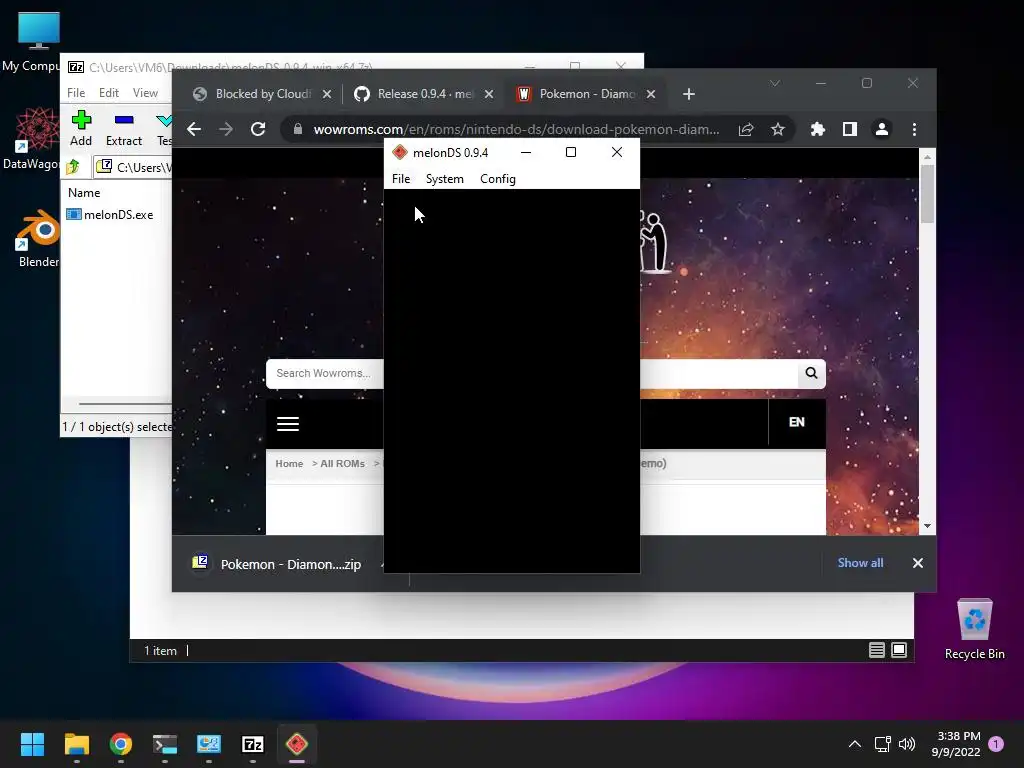Open the Config menu in melonDS
This screenshot has height=768, width=1024.
pyautogui.click(x=498, y=179)
